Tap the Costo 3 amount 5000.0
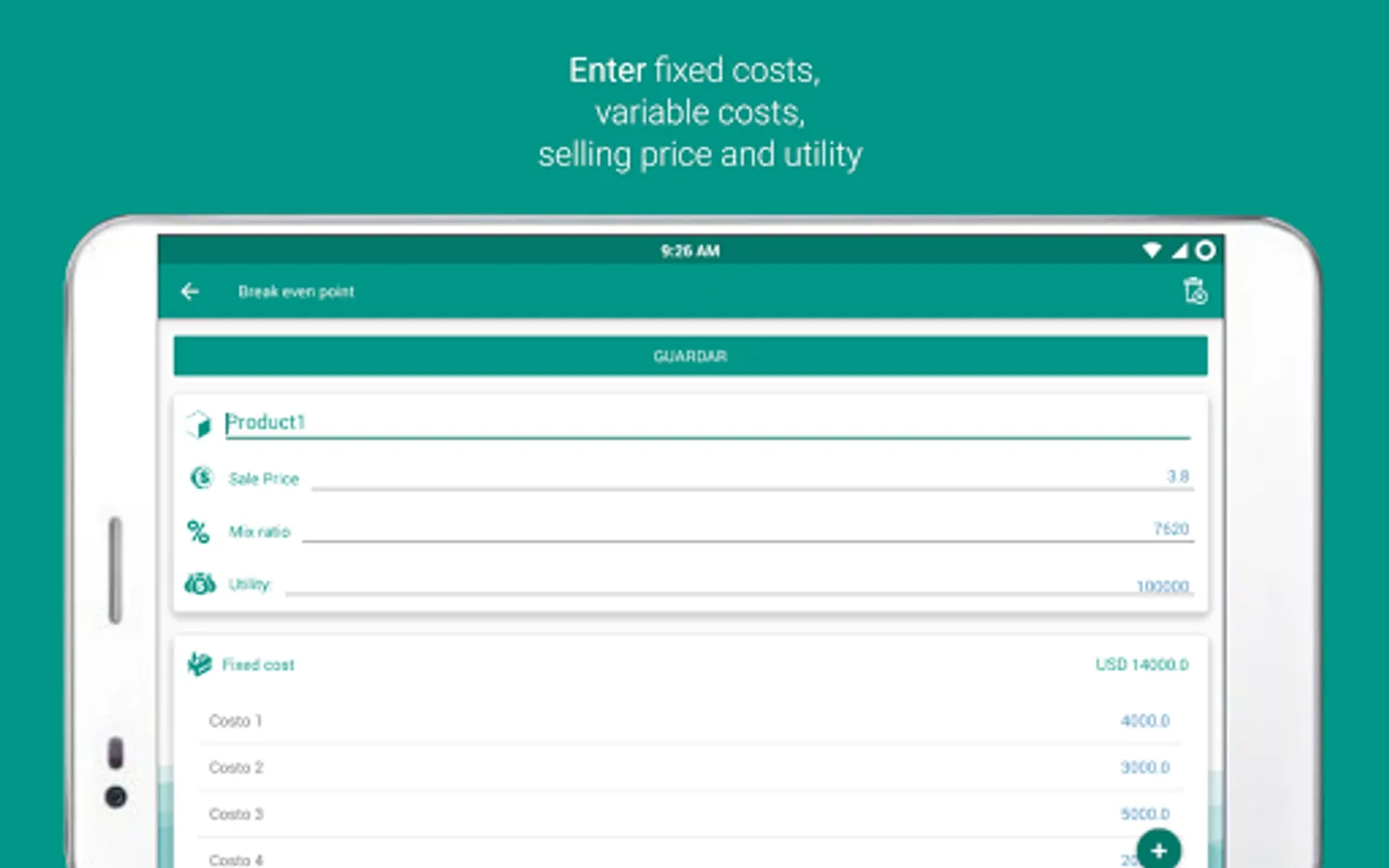Image resolution: width=1389 pixels, height=868 pixels. [1145, 814]
